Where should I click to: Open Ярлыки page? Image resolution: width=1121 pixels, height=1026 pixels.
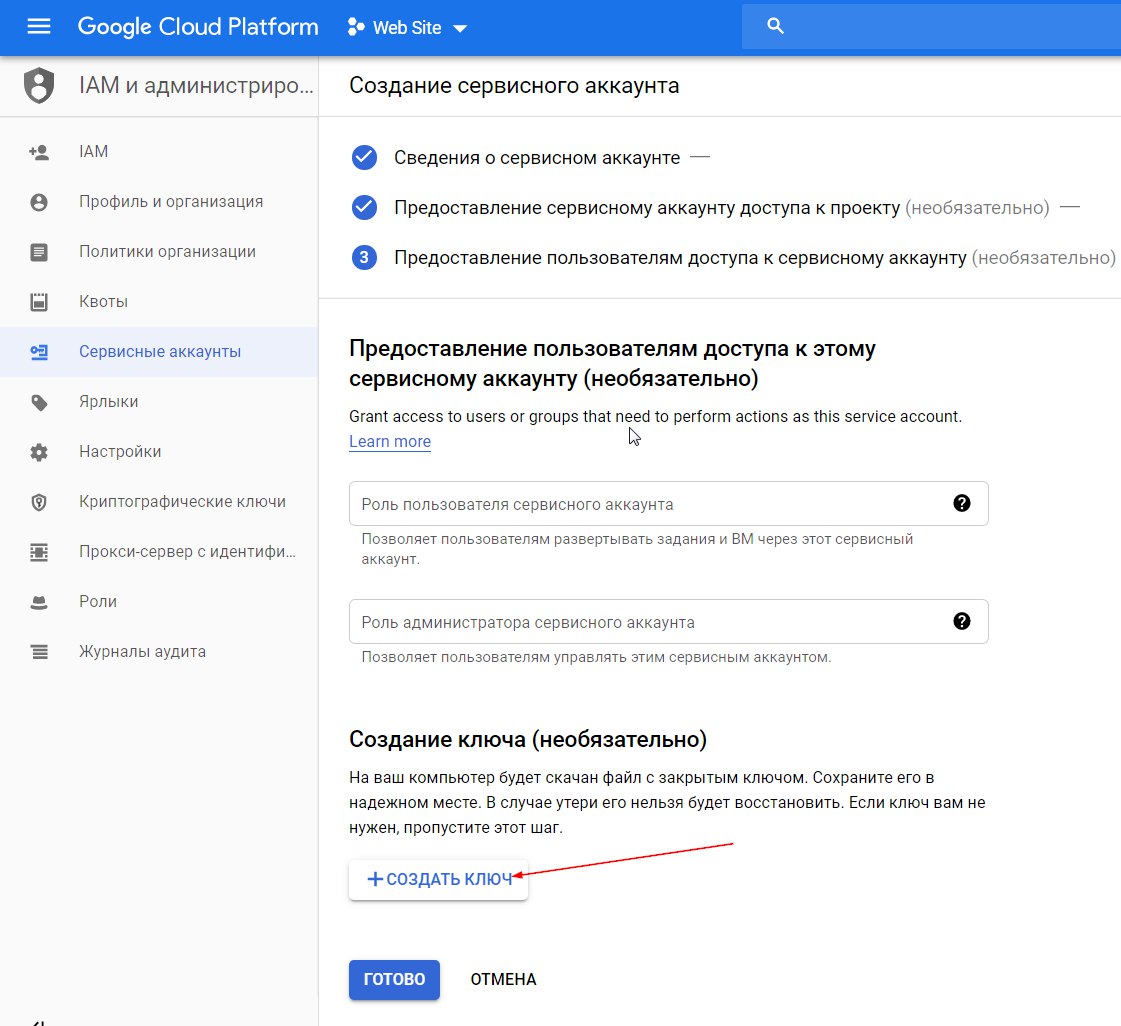159,402
